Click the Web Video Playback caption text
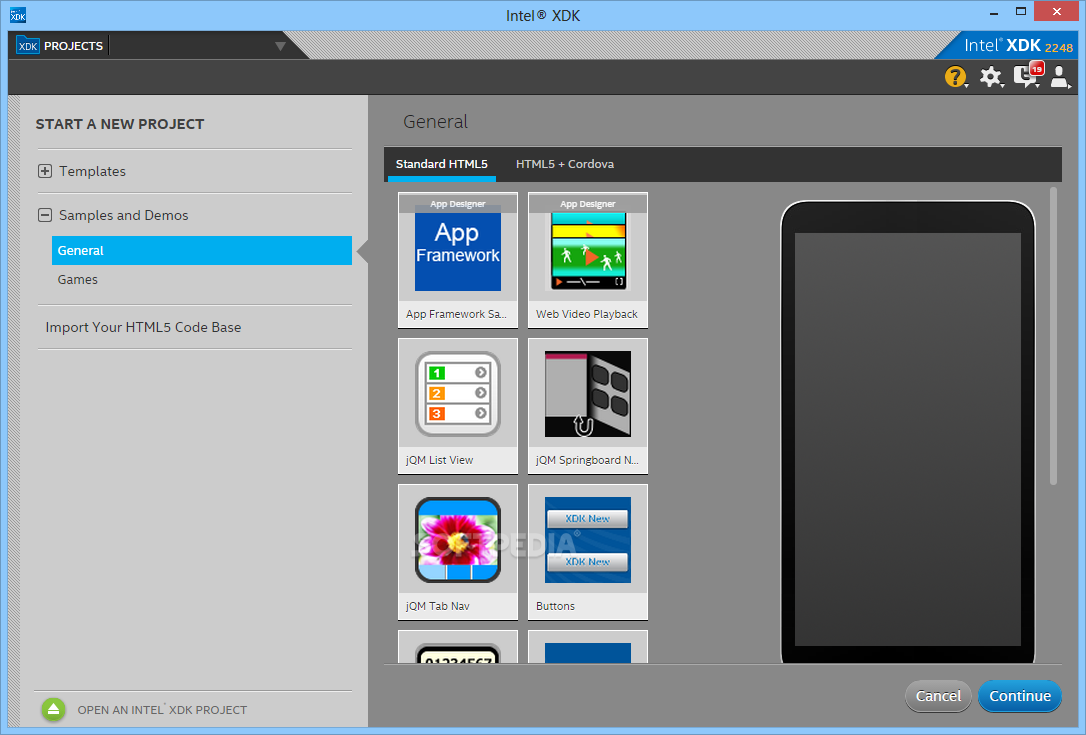This screenshot has width=1086, height=735. [587, 315]
